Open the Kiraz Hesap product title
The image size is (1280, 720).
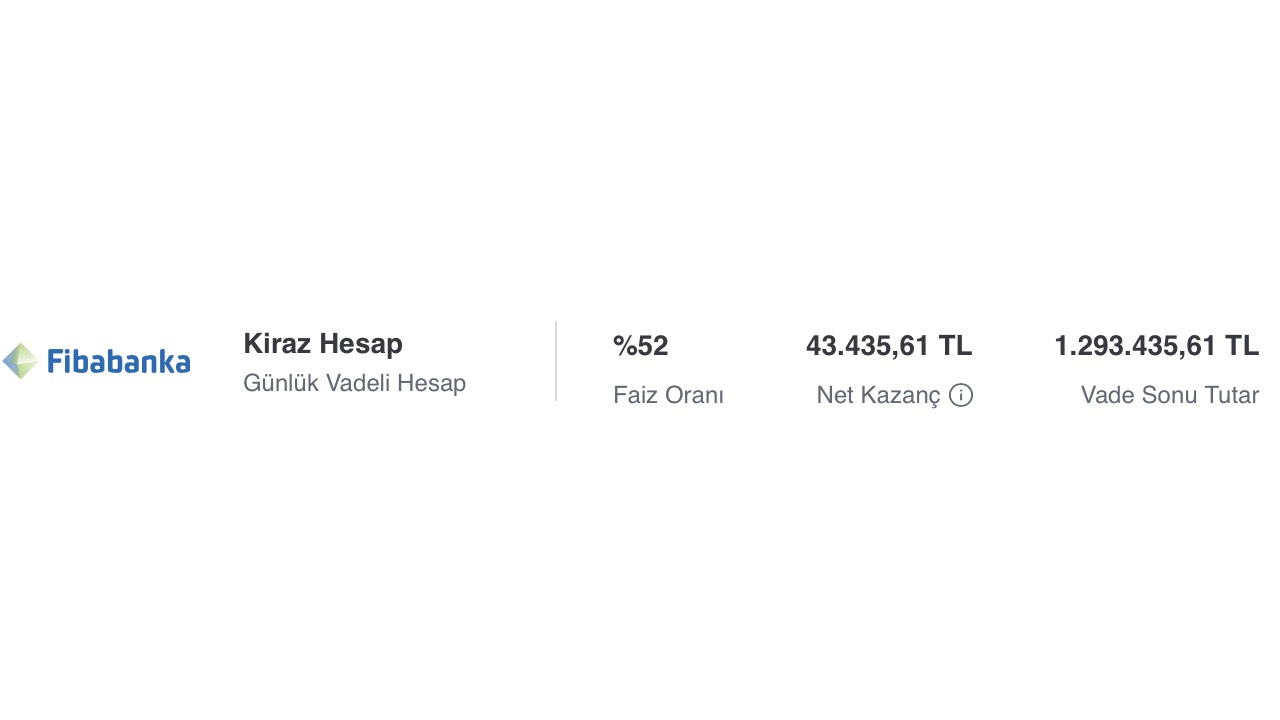pyautogui.click(x=323, y=344)
